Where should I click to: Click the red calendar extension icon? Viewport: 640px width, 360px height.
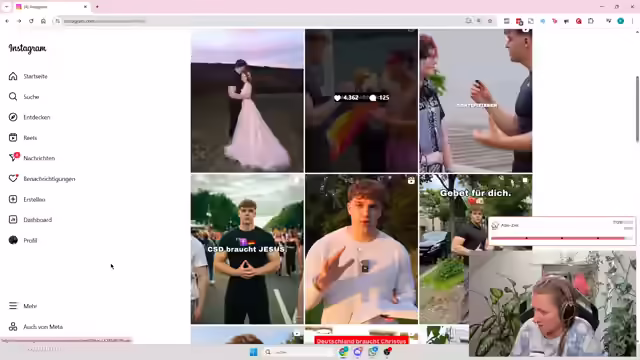pos(519,21)
